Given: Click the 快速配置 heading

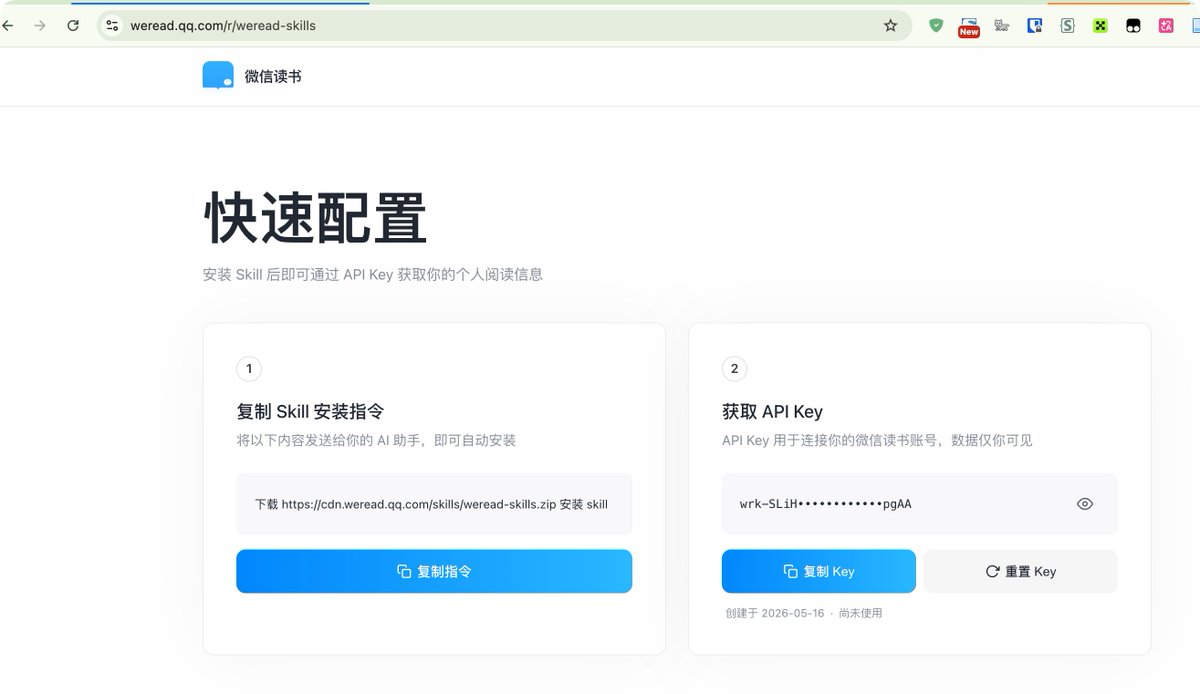Looking at the screenshot, I should [316, 218].
